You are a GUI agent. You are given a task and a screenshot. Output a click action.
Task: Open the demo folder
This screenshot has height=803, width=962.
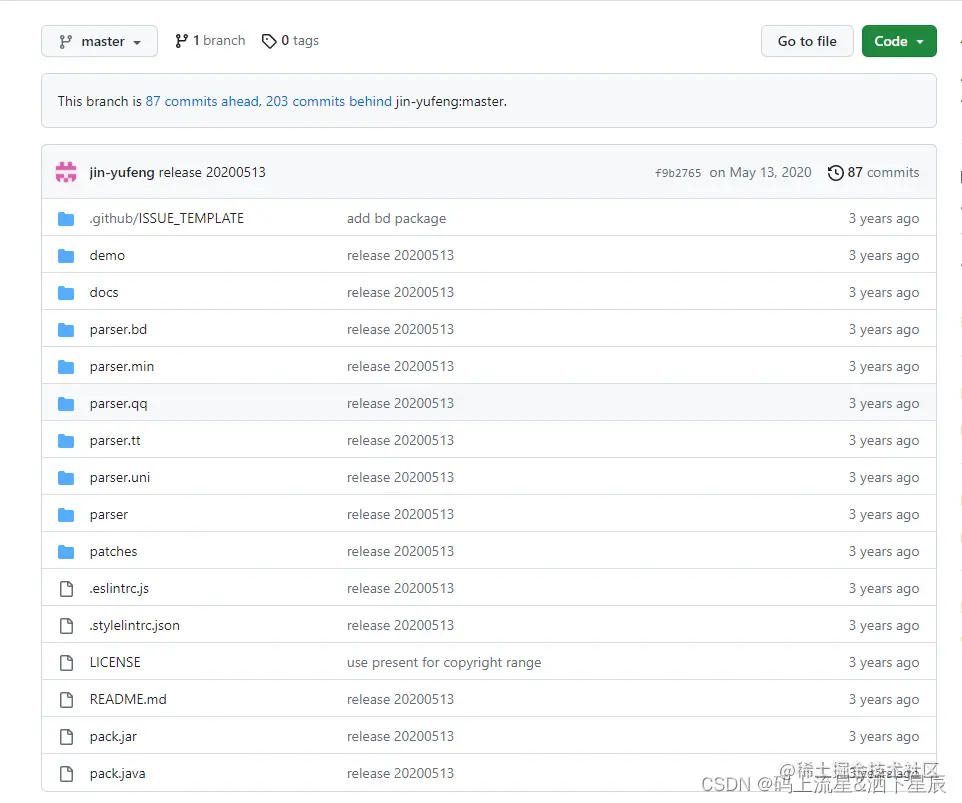[107, 255]
